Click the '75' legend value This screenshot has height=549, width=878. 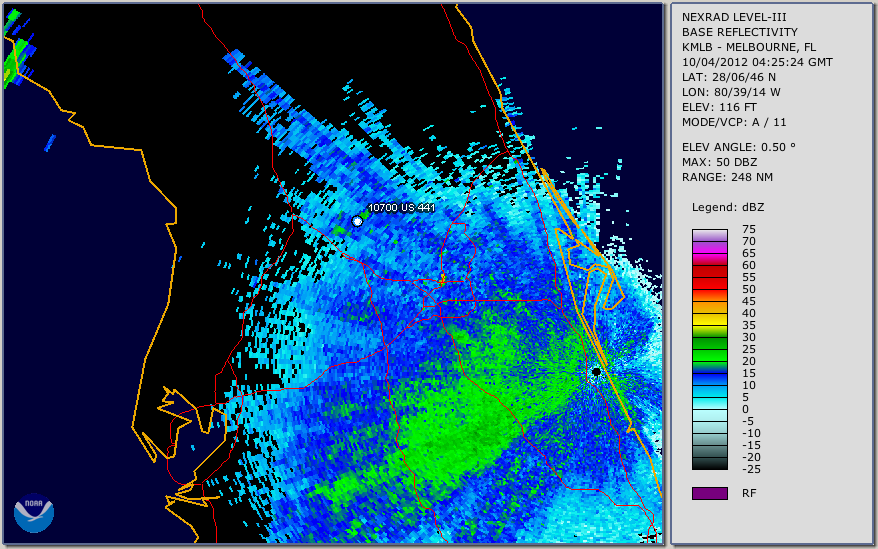(749, 229)
